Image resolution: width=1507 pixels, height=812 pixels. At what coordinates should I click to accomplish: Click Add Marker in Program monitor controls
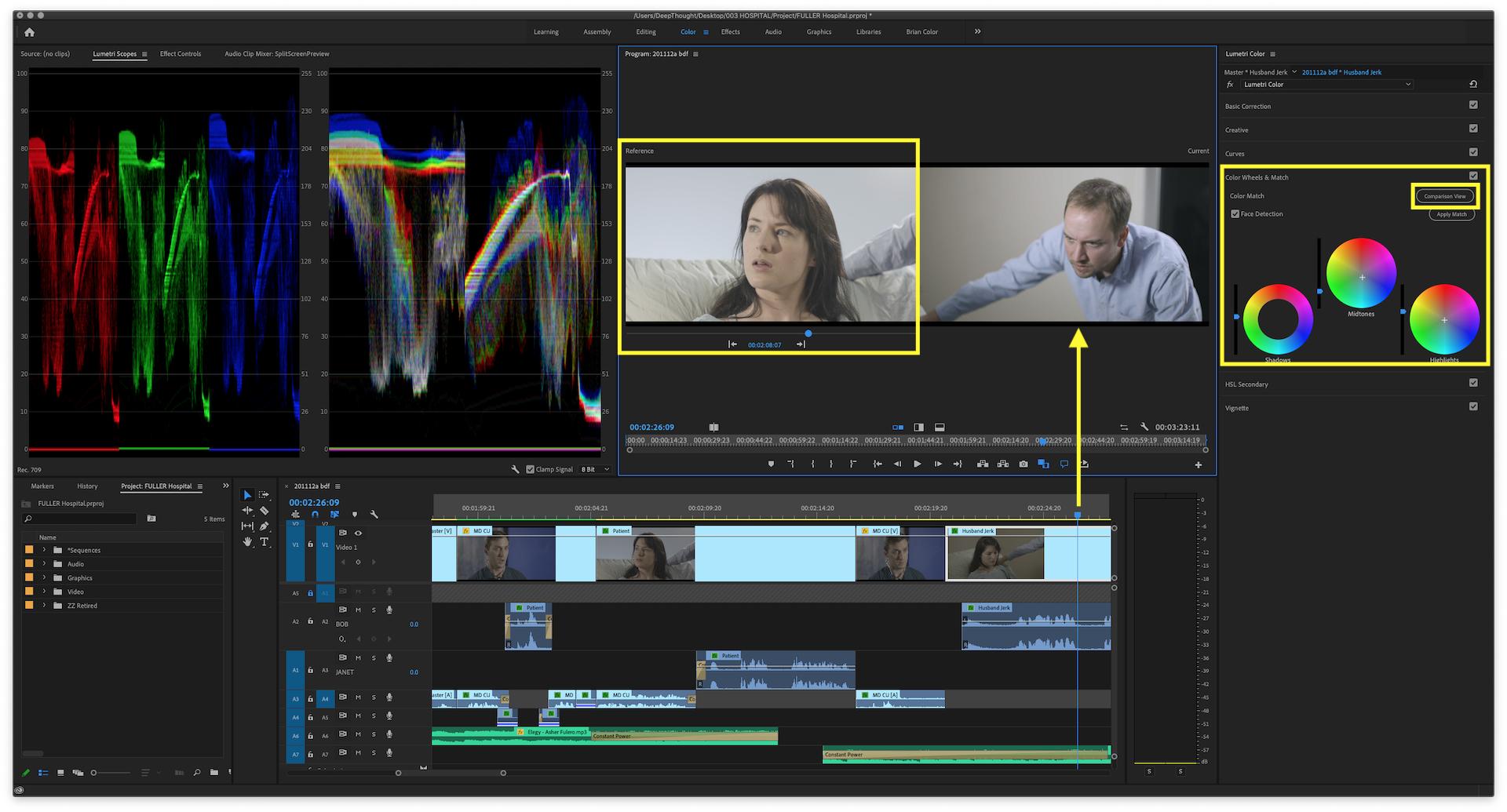[x=771, y=464]
